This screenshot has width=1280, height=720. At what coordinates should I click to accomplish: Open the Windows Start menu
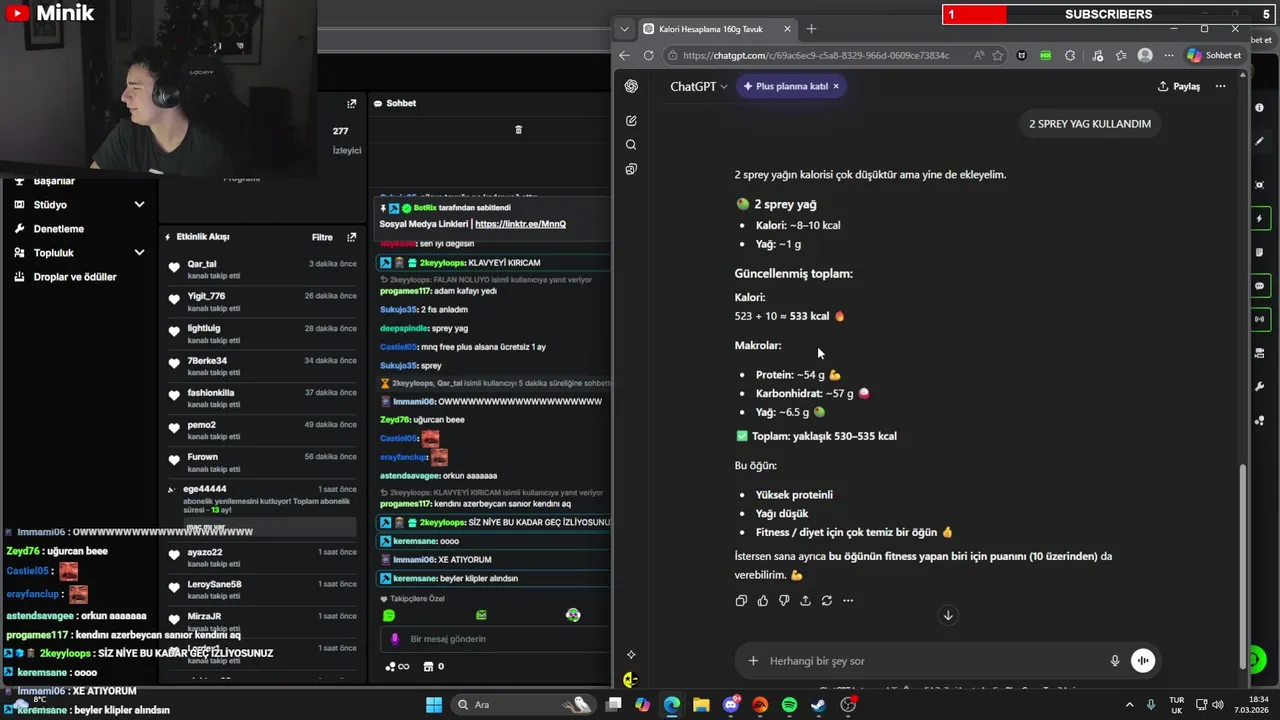pyautogui.click(x=434, y=705)
